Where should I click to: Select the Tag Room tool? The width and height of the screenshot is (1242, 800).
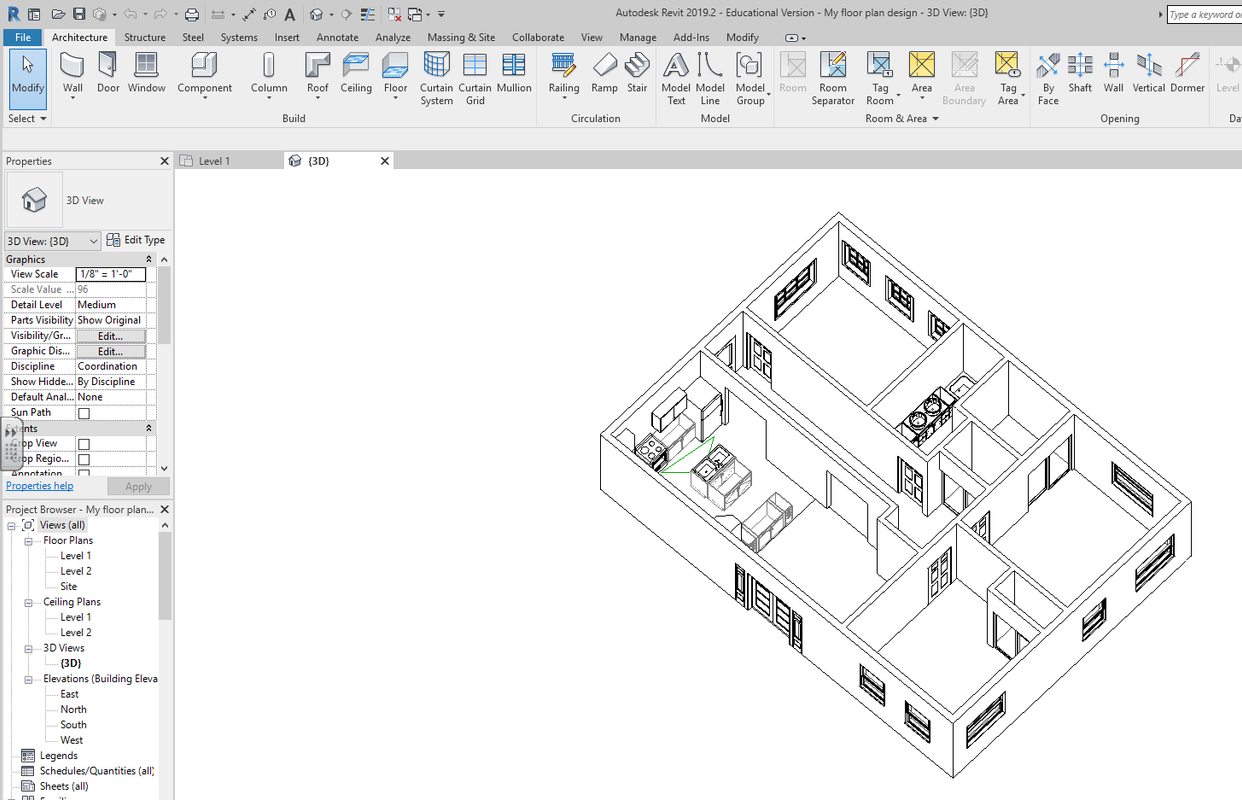pos(880,79)
